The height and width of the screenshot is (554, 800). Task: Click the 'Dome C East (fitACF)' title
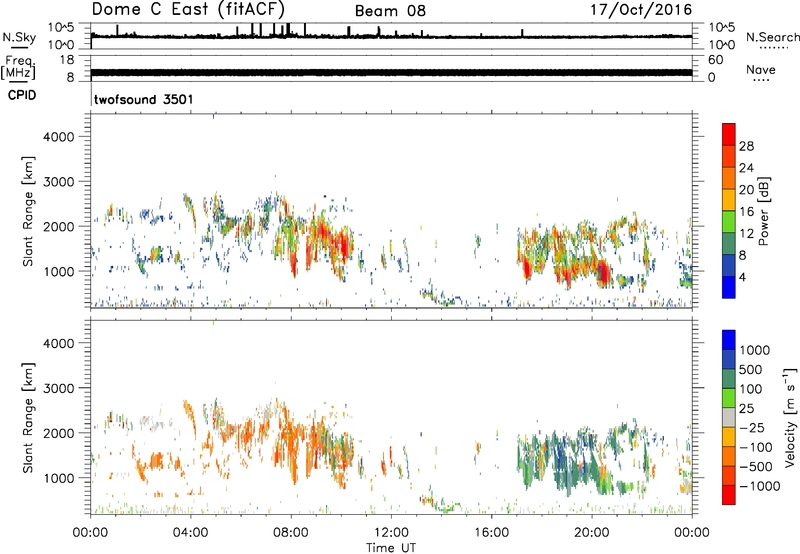coord(188,9)
